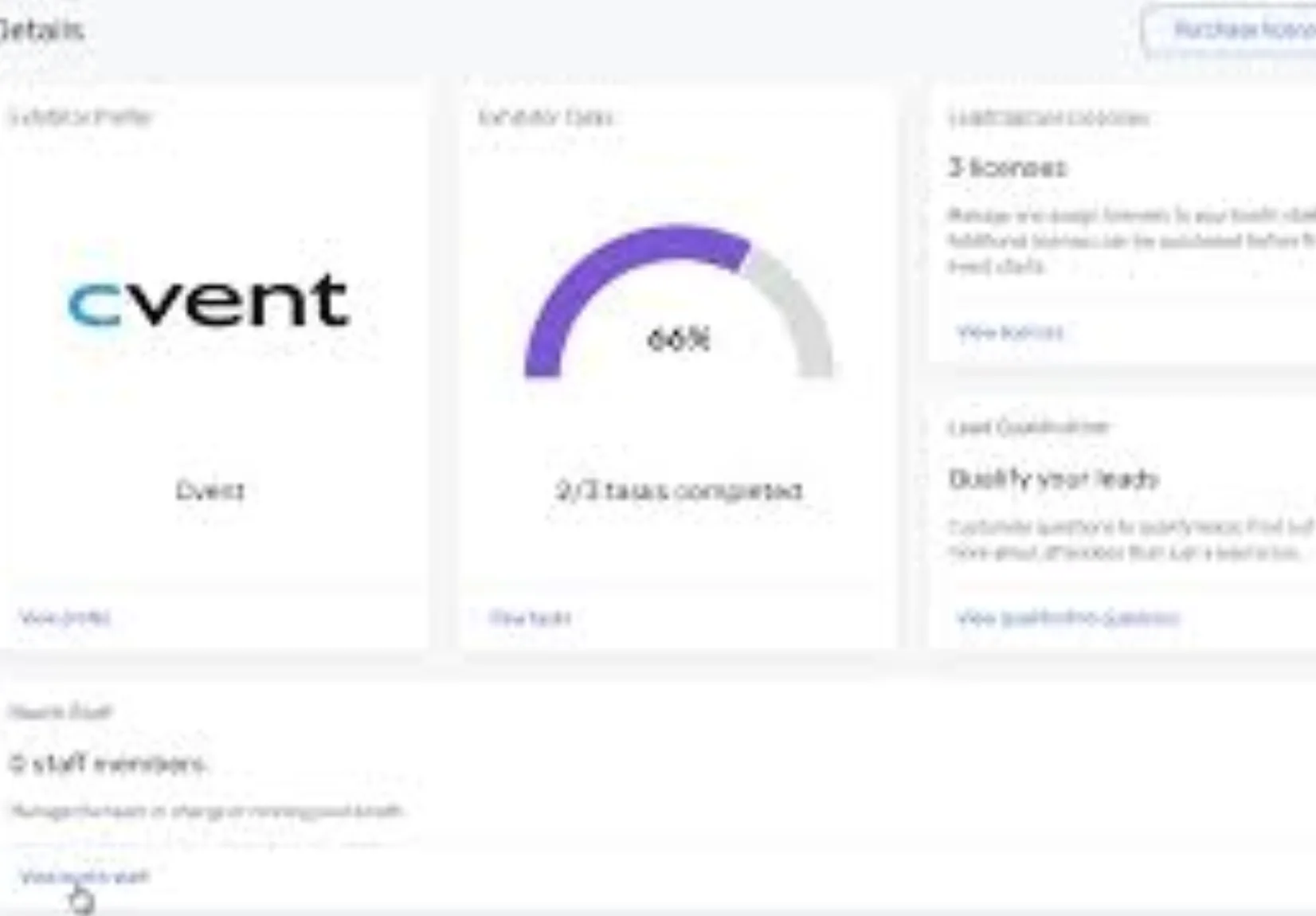Click the 2/3 tasks completed text
Viewport: 1316px width, 916px height.
pos(679,491)
